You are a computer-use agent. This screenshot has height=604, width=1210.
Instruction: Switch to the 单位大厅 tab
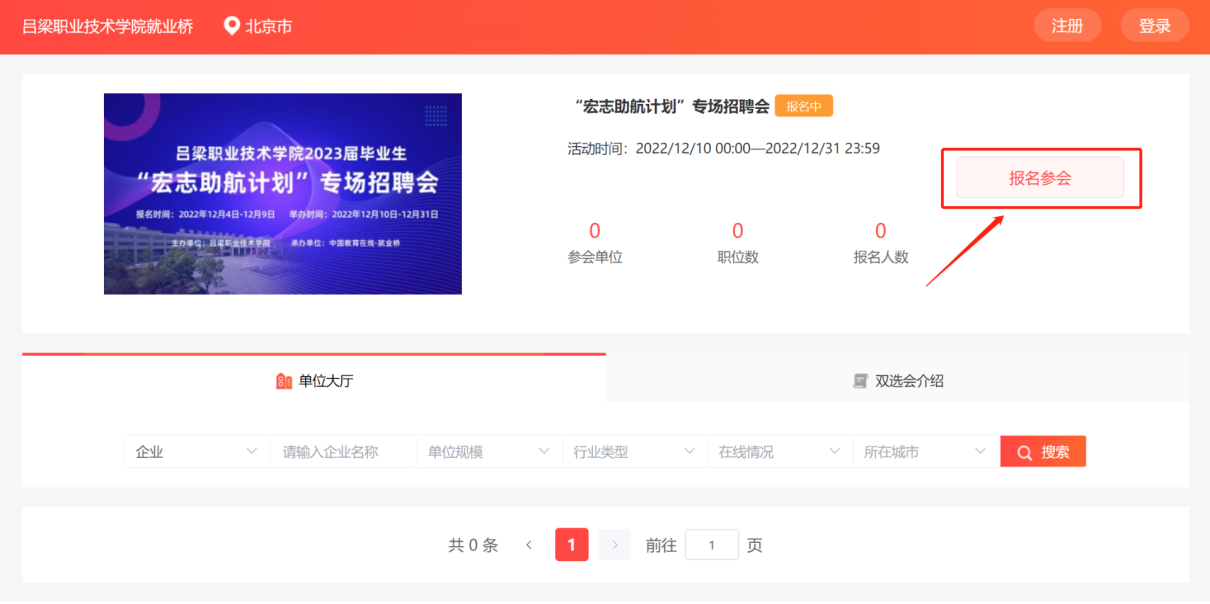pyautogui.click(x=314, y=380)
